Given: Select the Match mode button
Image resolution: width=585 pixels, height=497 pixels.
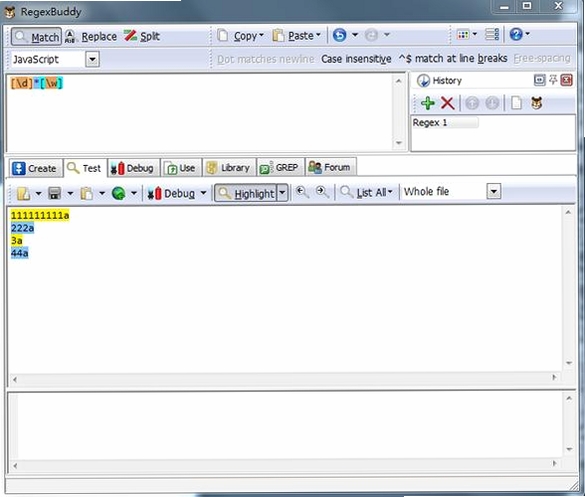Looking at the screenshot, I should tap(36, 37).
